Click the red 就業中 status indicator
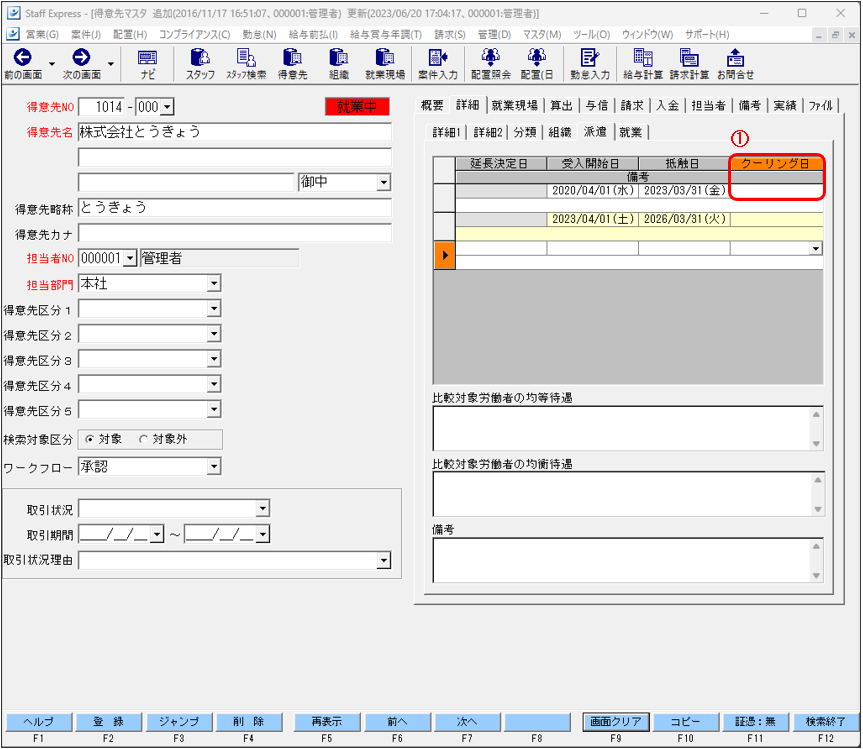The image size is (863, 749). 357,107
